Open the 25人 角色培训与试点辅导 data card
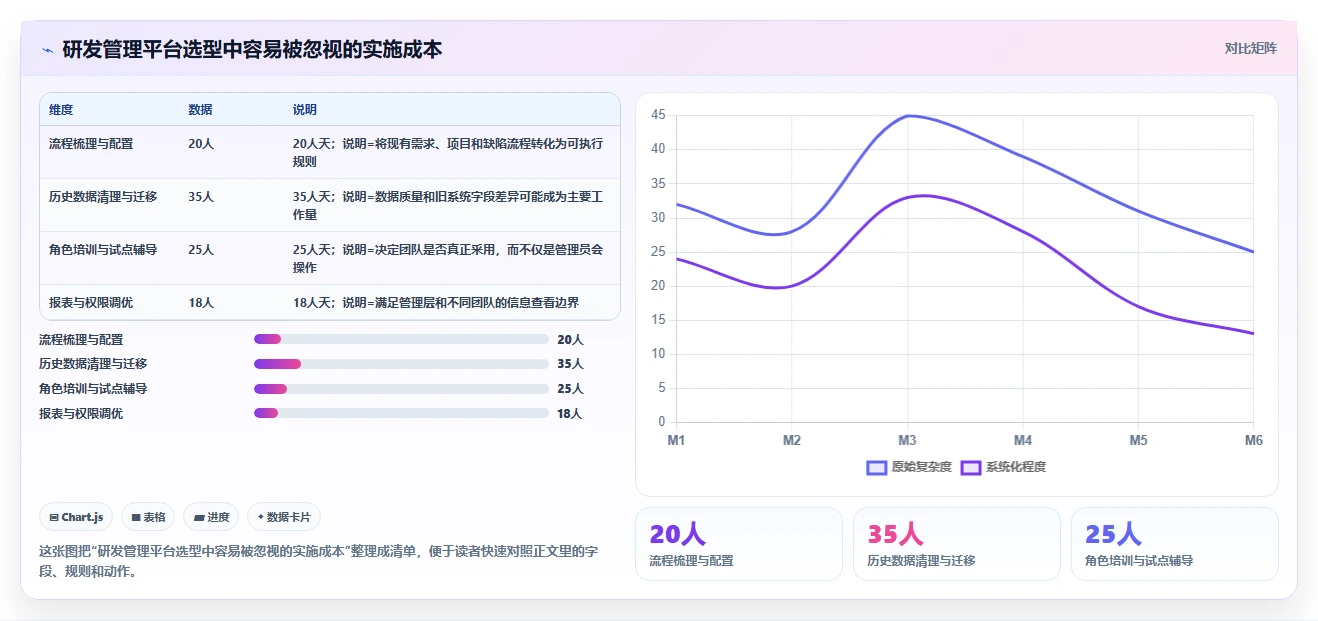This screenshot has width=1318, height=621. tap(1175, 544)
